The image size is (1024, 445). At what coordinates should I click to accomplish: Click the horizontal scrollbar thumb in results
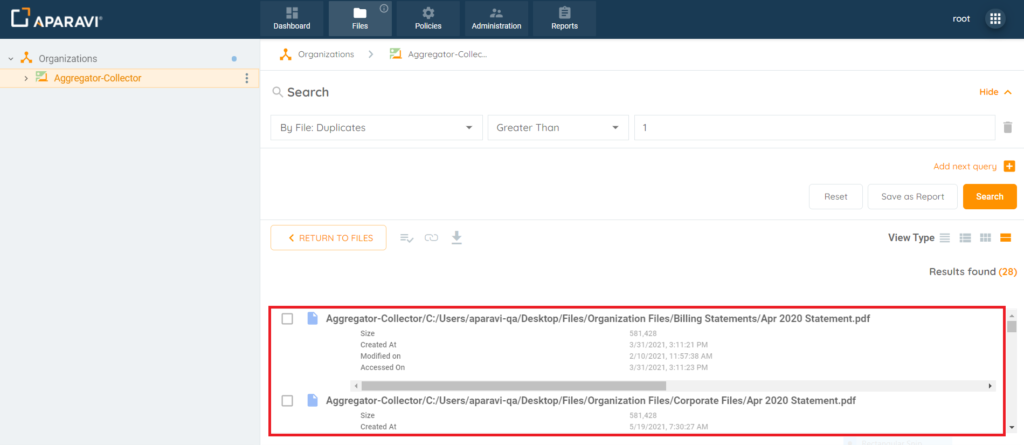[512, 386]
